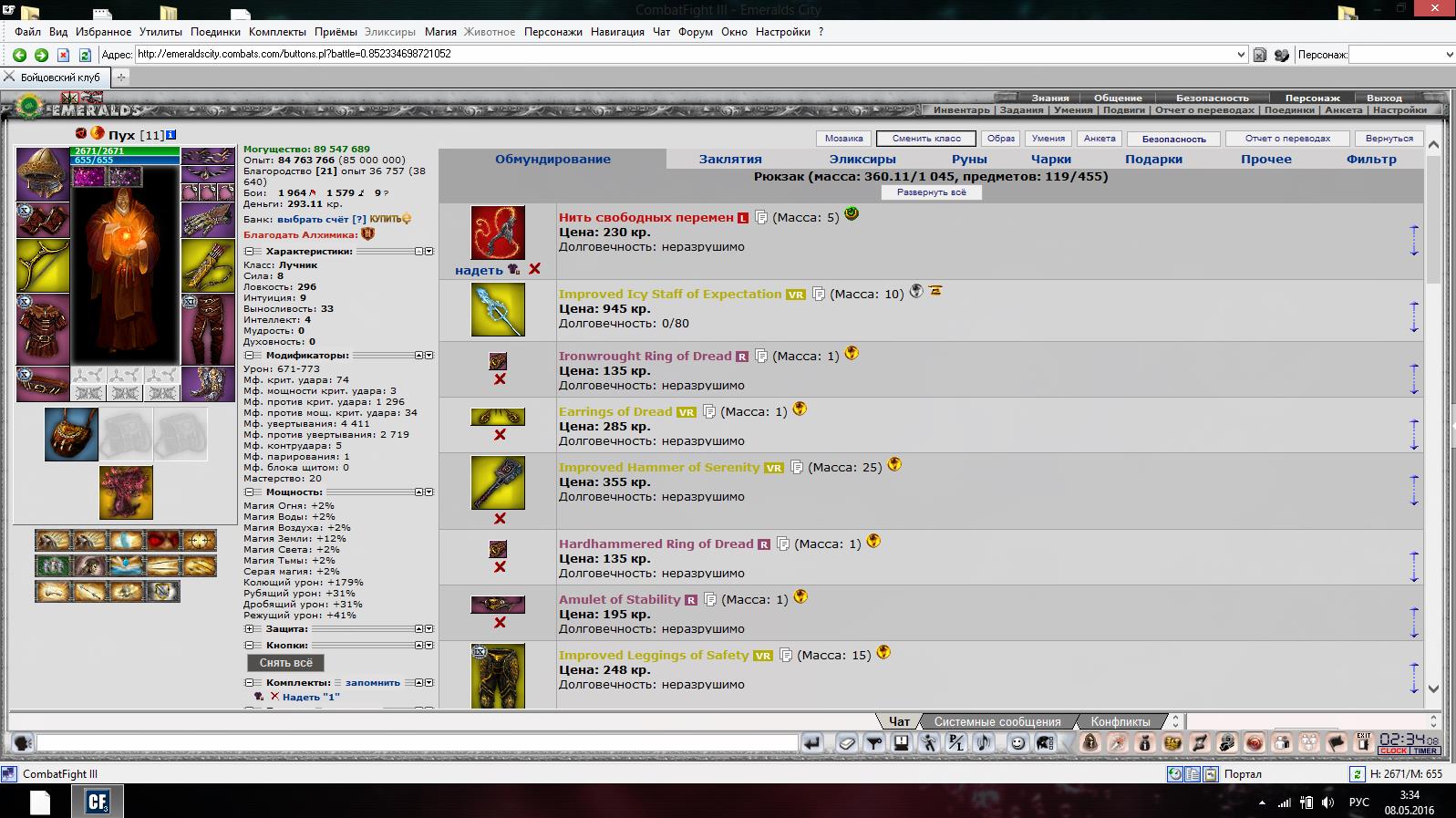Collapse the Модификаторы section
This screenshot has width=1456, height=818.
(x=249, y=356)
